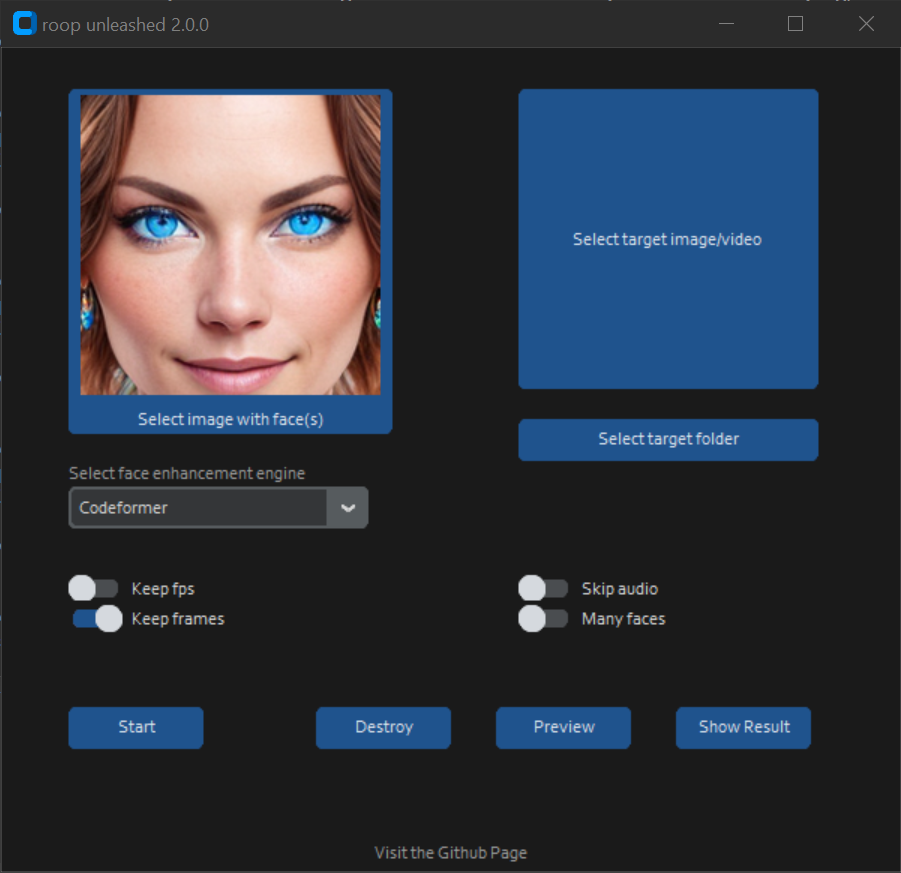Enable the Keep fps switch
Image resolution: width=901 pixels, height=873 pixels.
[94, 588]
